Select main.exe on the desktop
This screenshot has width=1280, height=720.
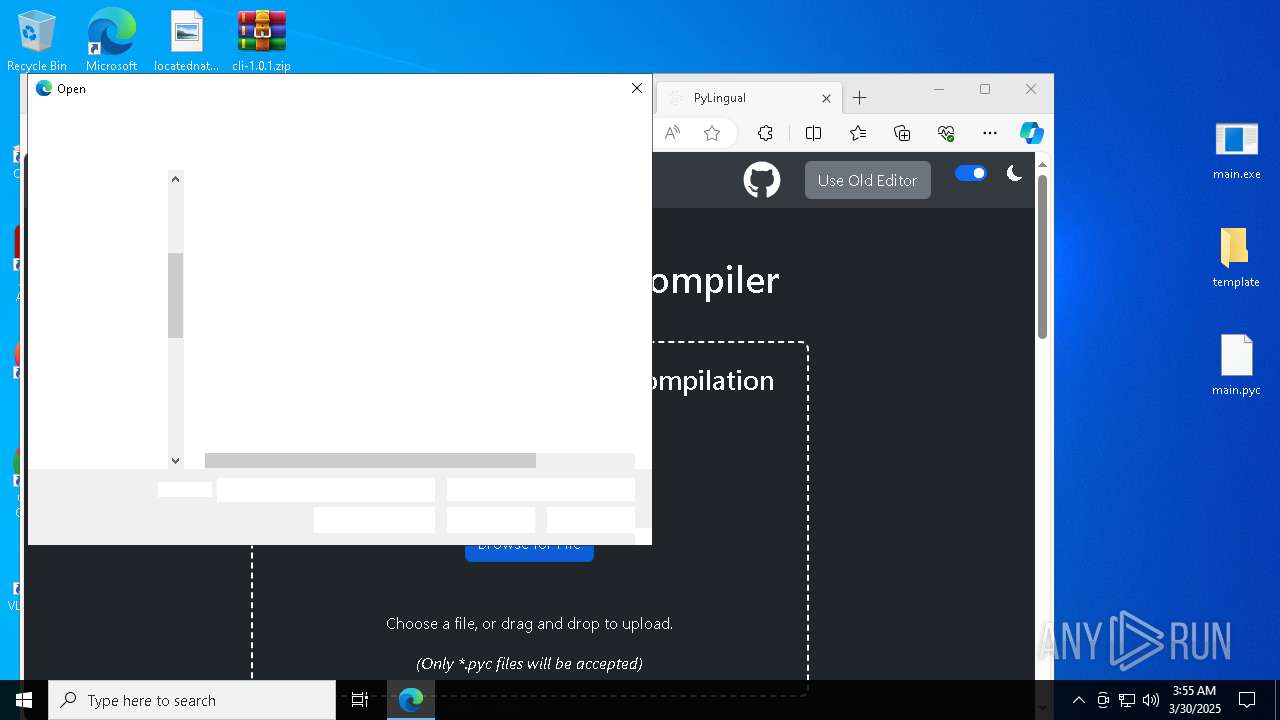(x=1237, y=150)
